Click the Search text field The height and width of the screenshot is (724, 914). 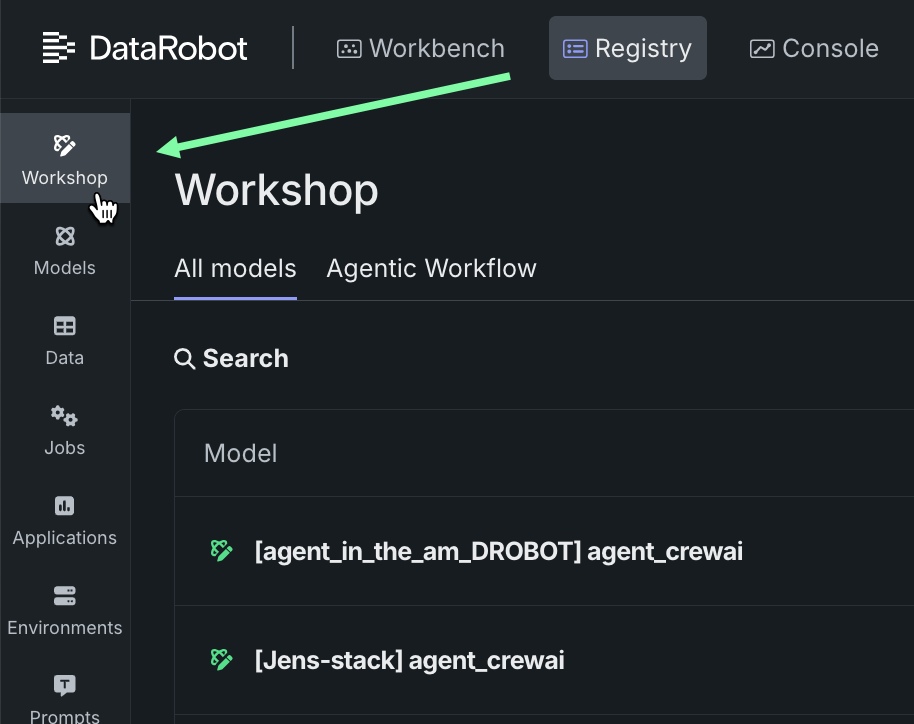point(246,359)
